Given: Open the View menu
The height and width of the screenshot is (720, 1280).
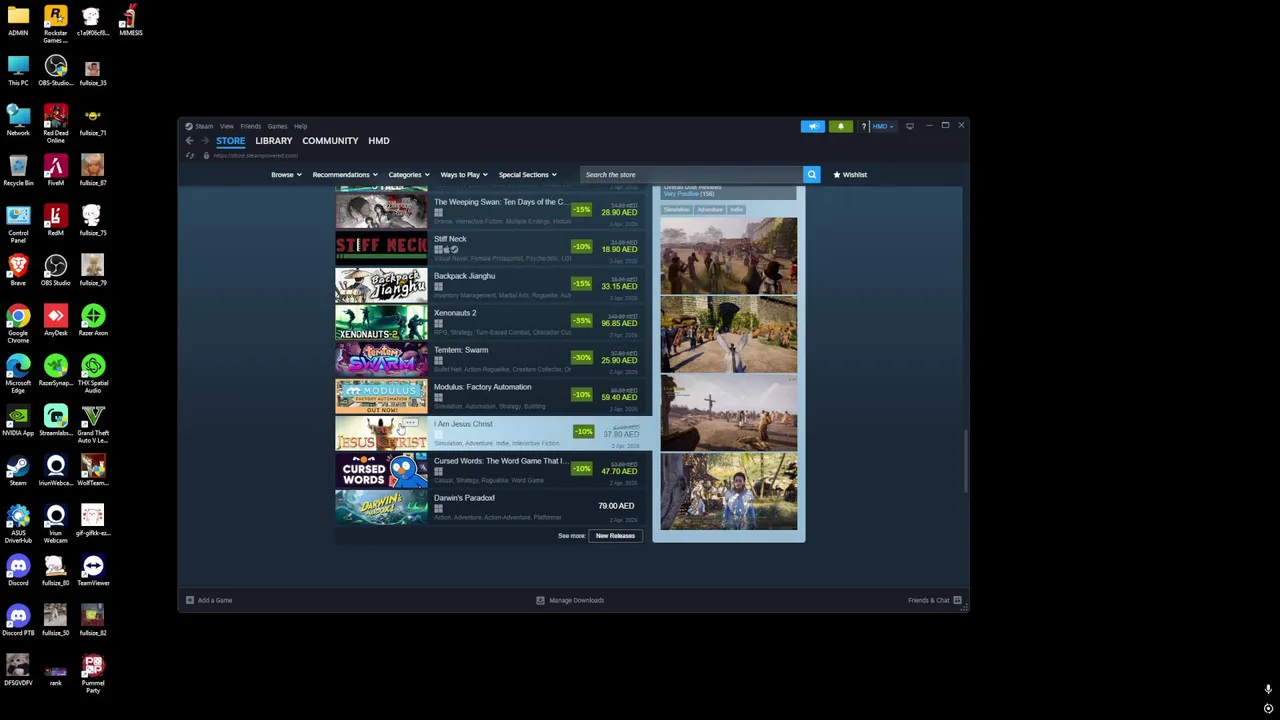Looking at the screenshot, I should point(227,126).
